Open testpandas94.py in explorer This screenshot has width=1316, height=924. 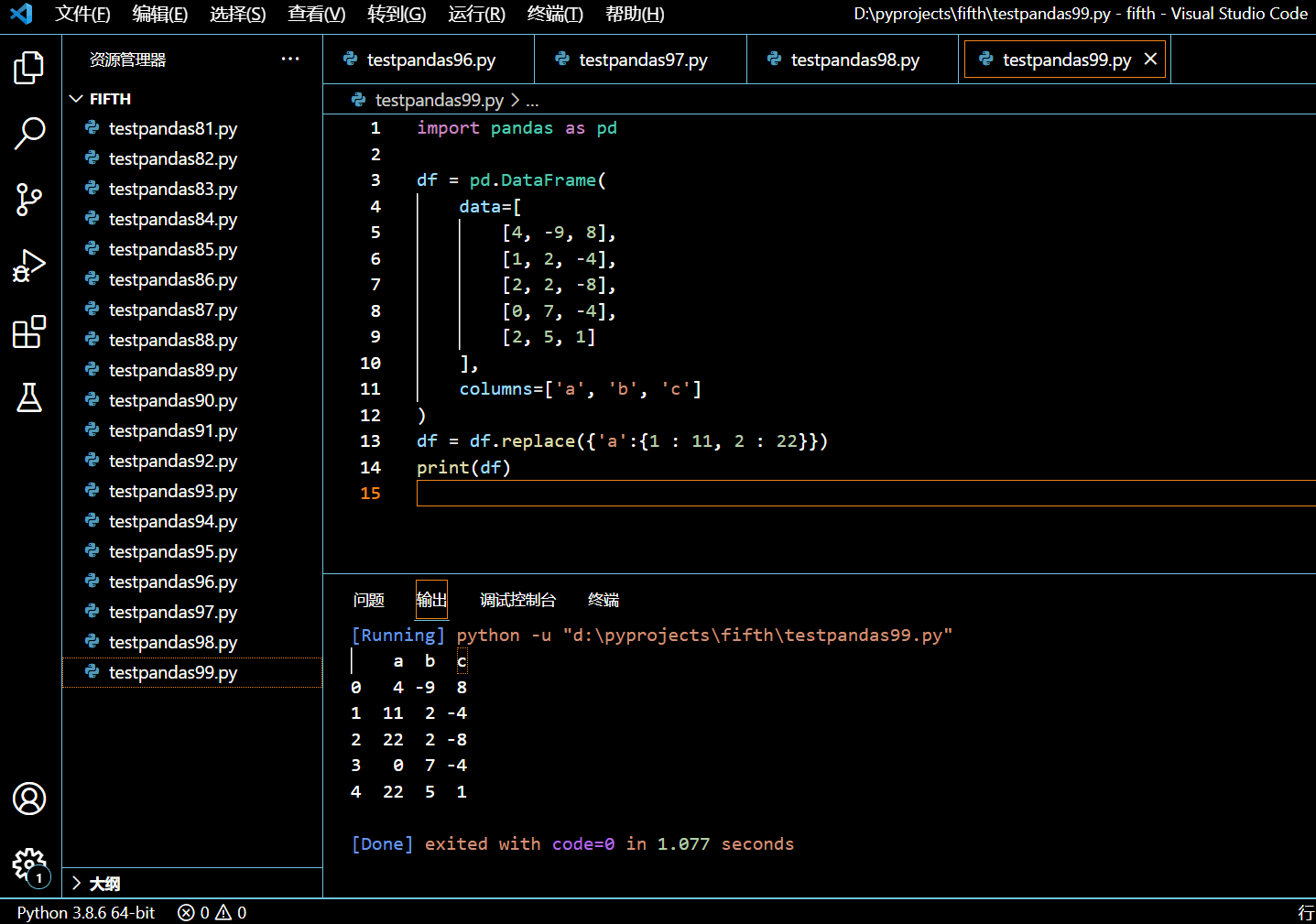(192, 521)
